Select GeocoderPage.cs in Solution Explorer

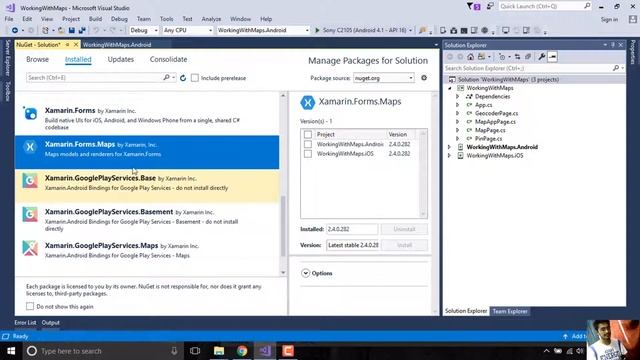496,113
